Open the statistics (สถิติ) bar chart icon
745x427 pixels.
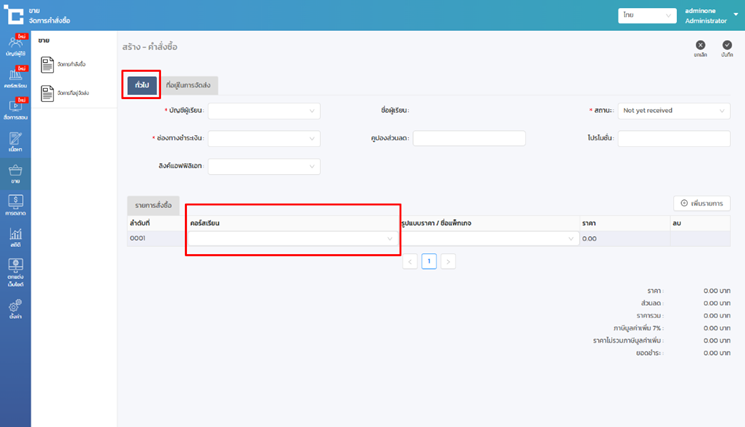pyautogui.click(x=15, y=237)
